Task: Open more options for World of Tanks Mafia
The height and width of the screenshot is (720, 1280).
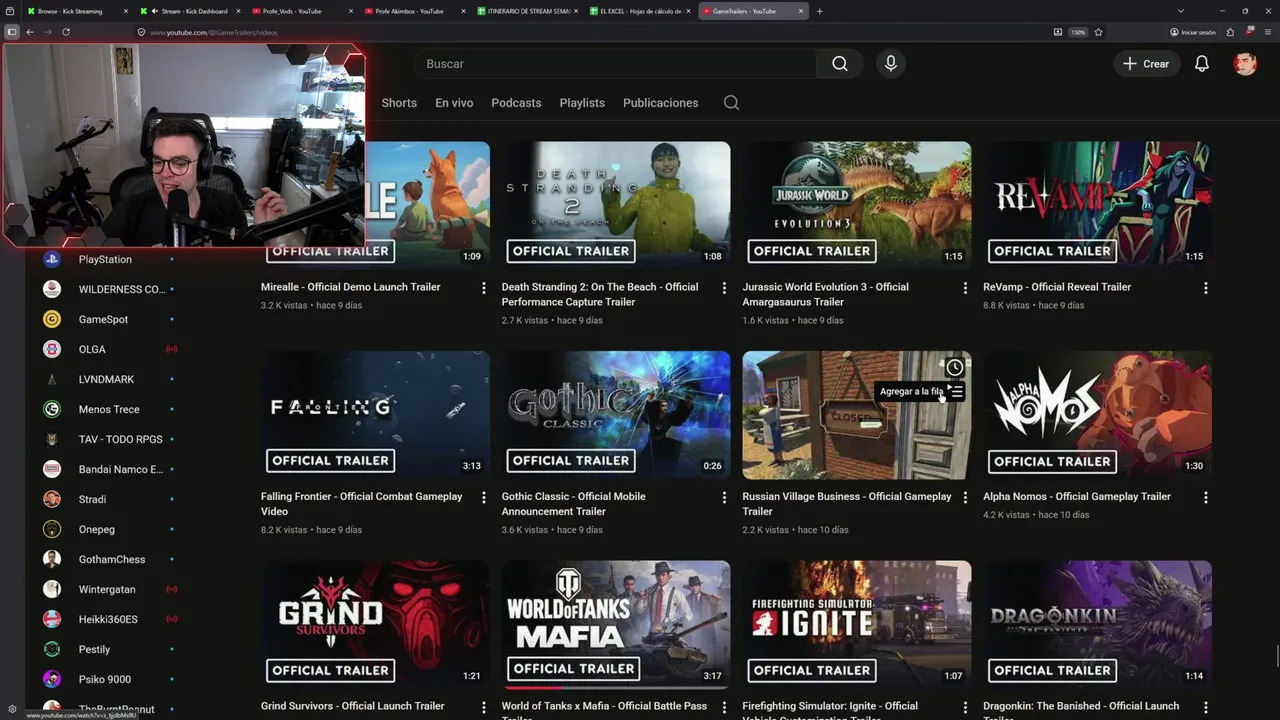Action: 725,707
